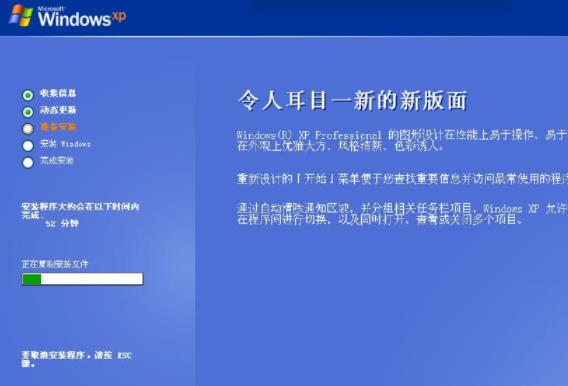Click the green bullet beside 收集信息

click(28, 95)
